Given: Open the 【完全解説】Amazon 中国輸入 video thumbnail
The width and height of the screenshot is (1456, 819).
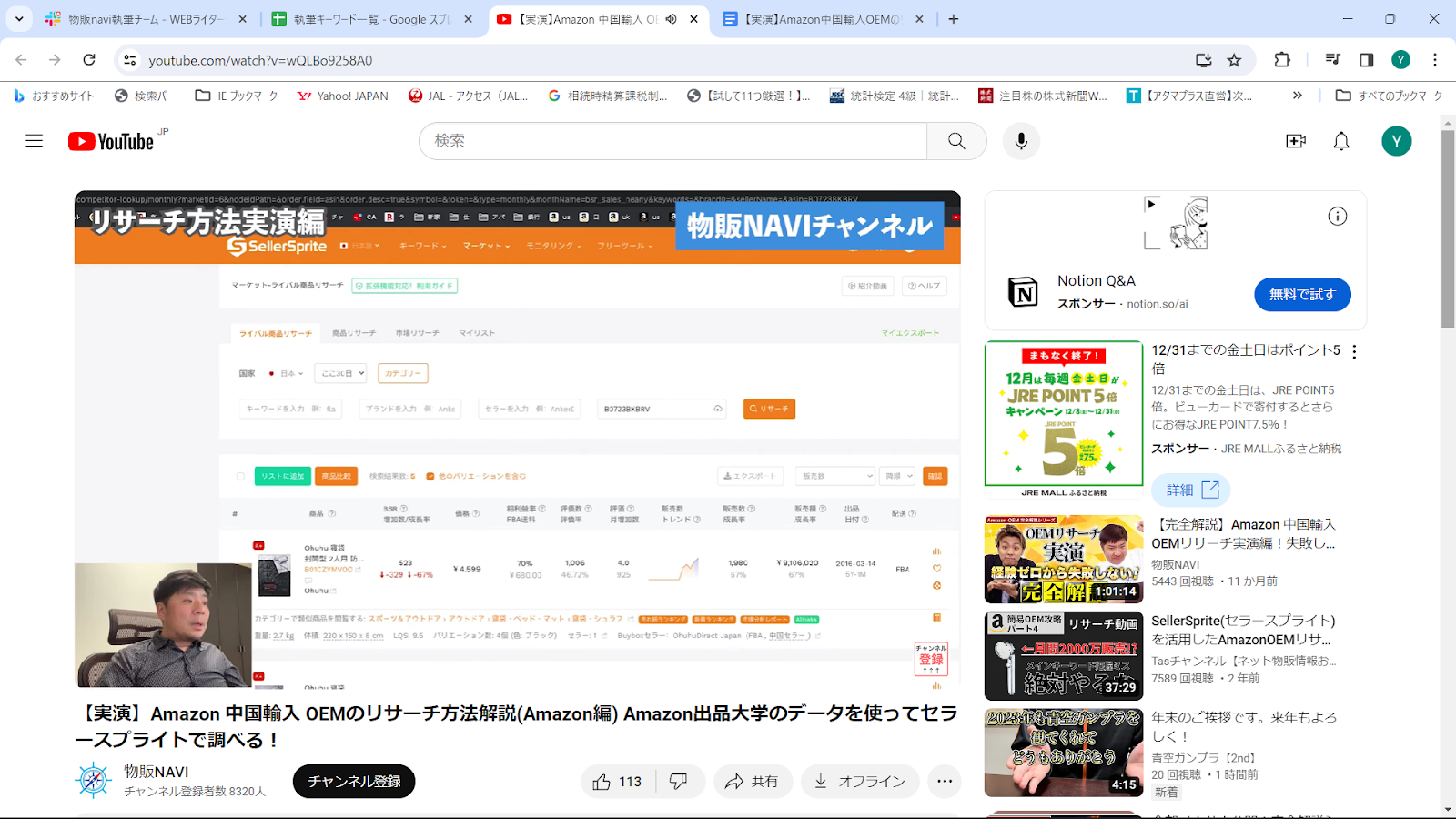Looking at the screenshot, I should (1064, 560).
